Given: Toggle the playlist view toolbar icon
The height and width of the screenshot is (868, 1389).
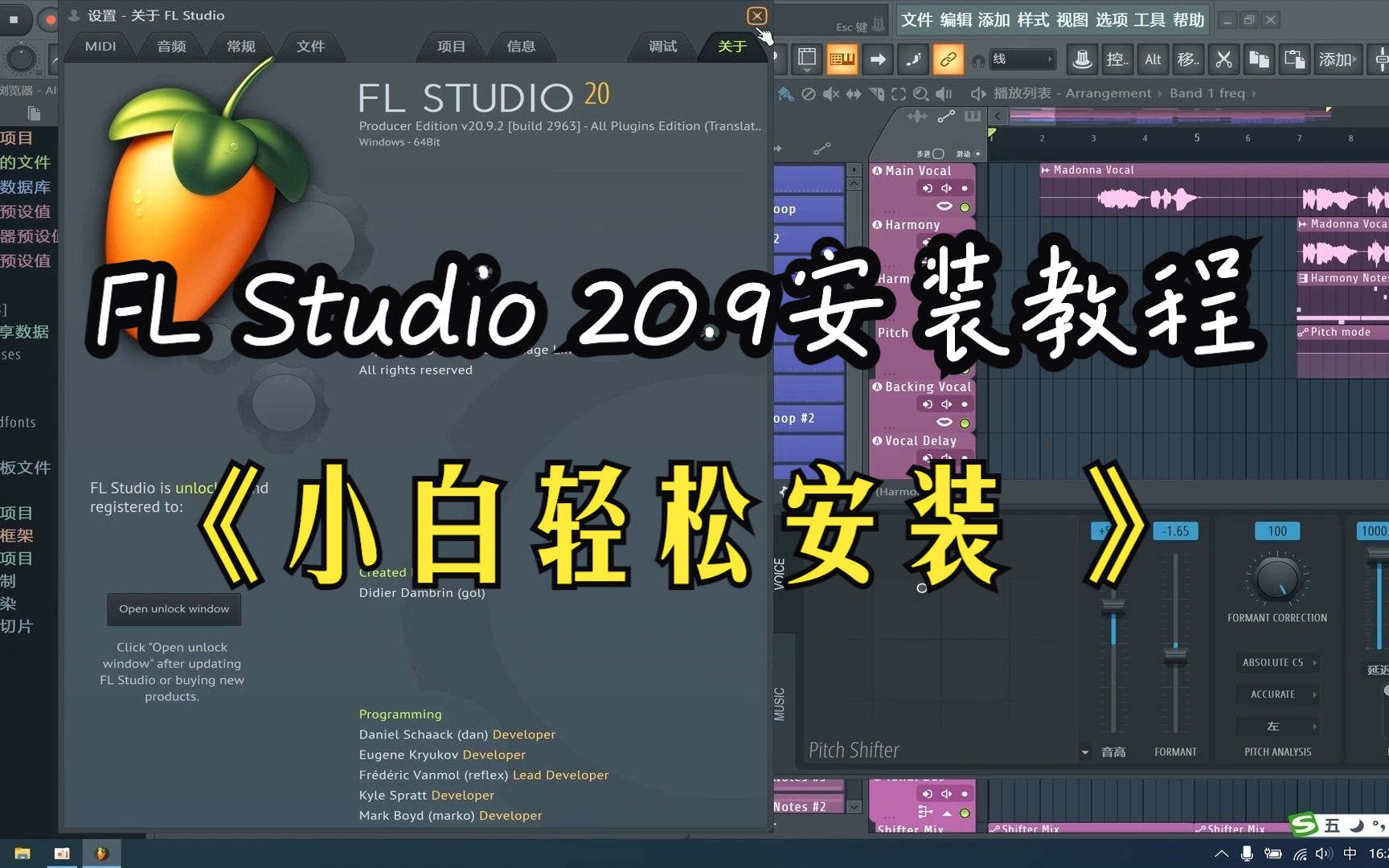Looking at the screenshot, I should tap(807, 59).
